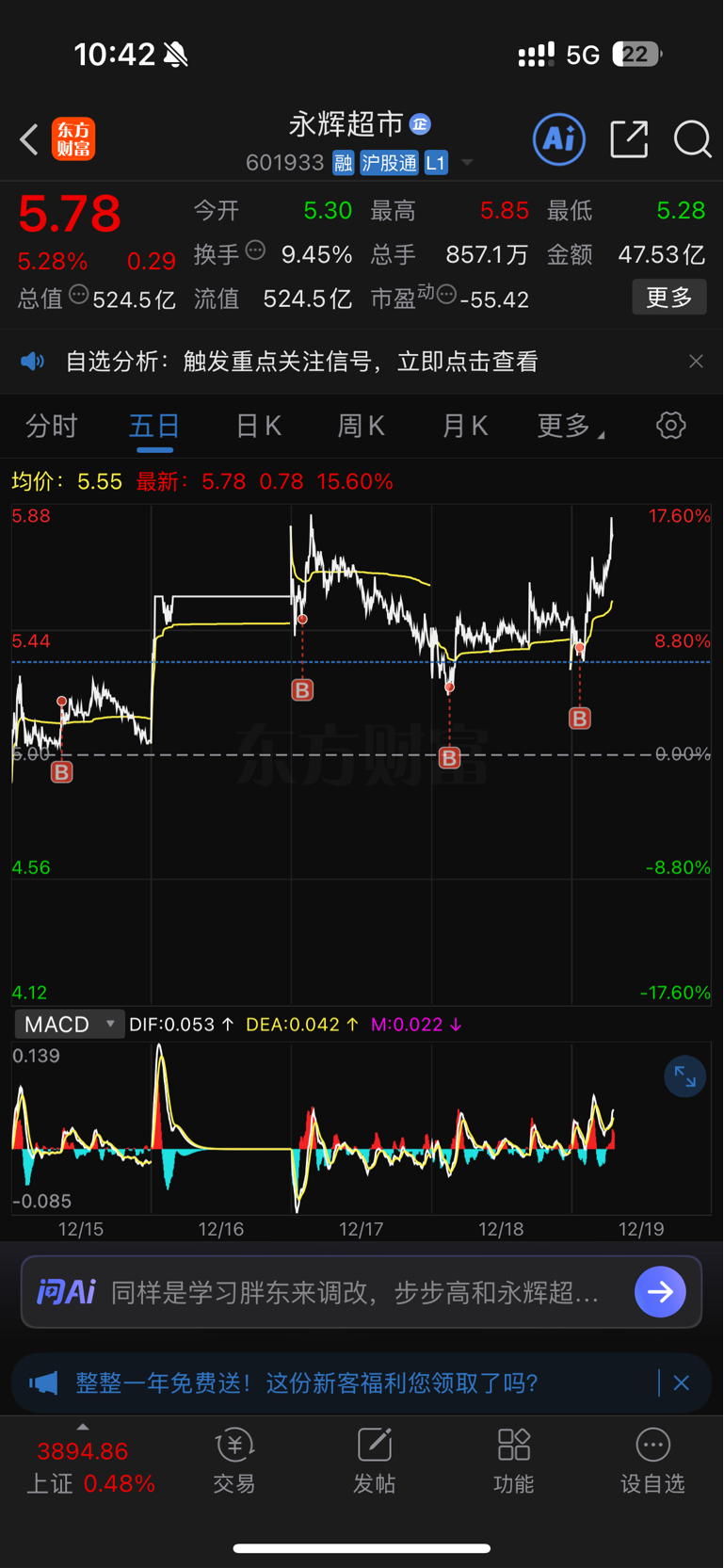Go back with the left arrow

(x=29, y=139)
